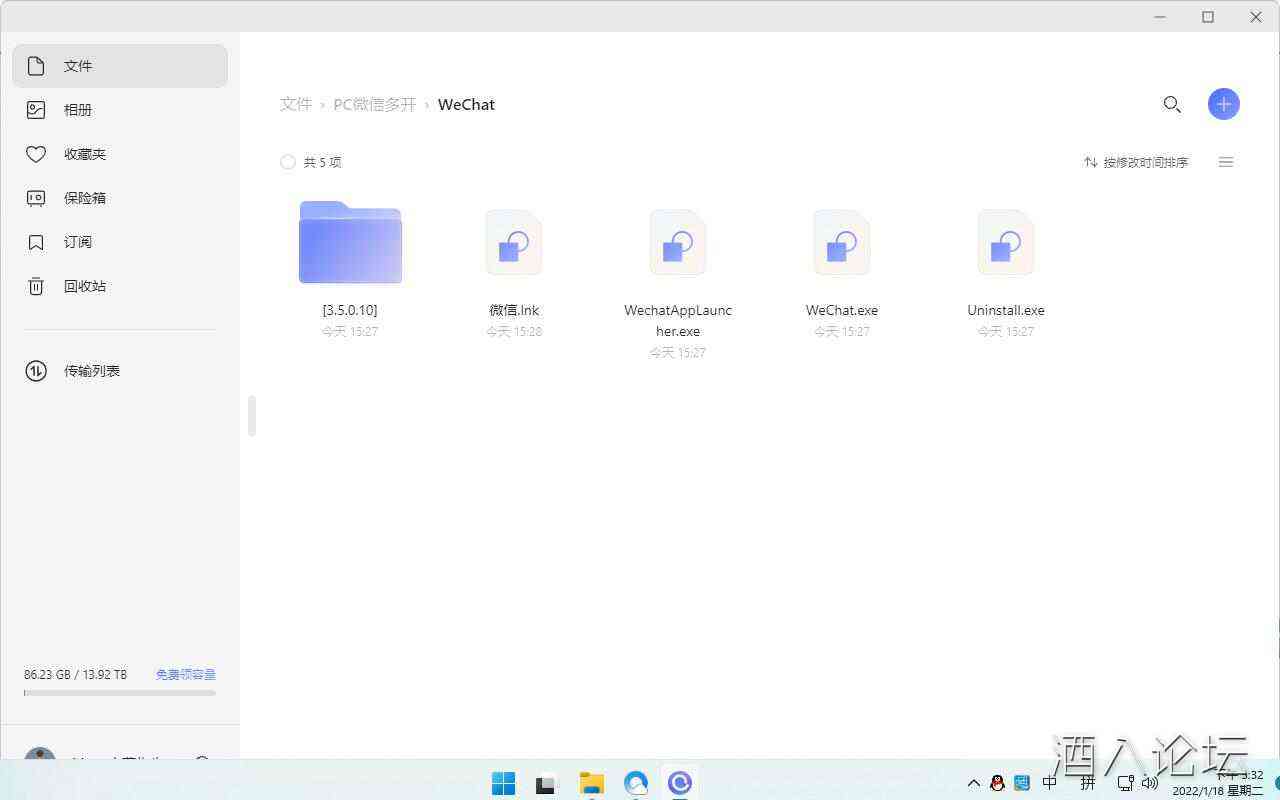The height and width of the screenshot is (800, 1280).
Task: Open Microsoft Edge from the taskbar
Action: pos(636,784)
